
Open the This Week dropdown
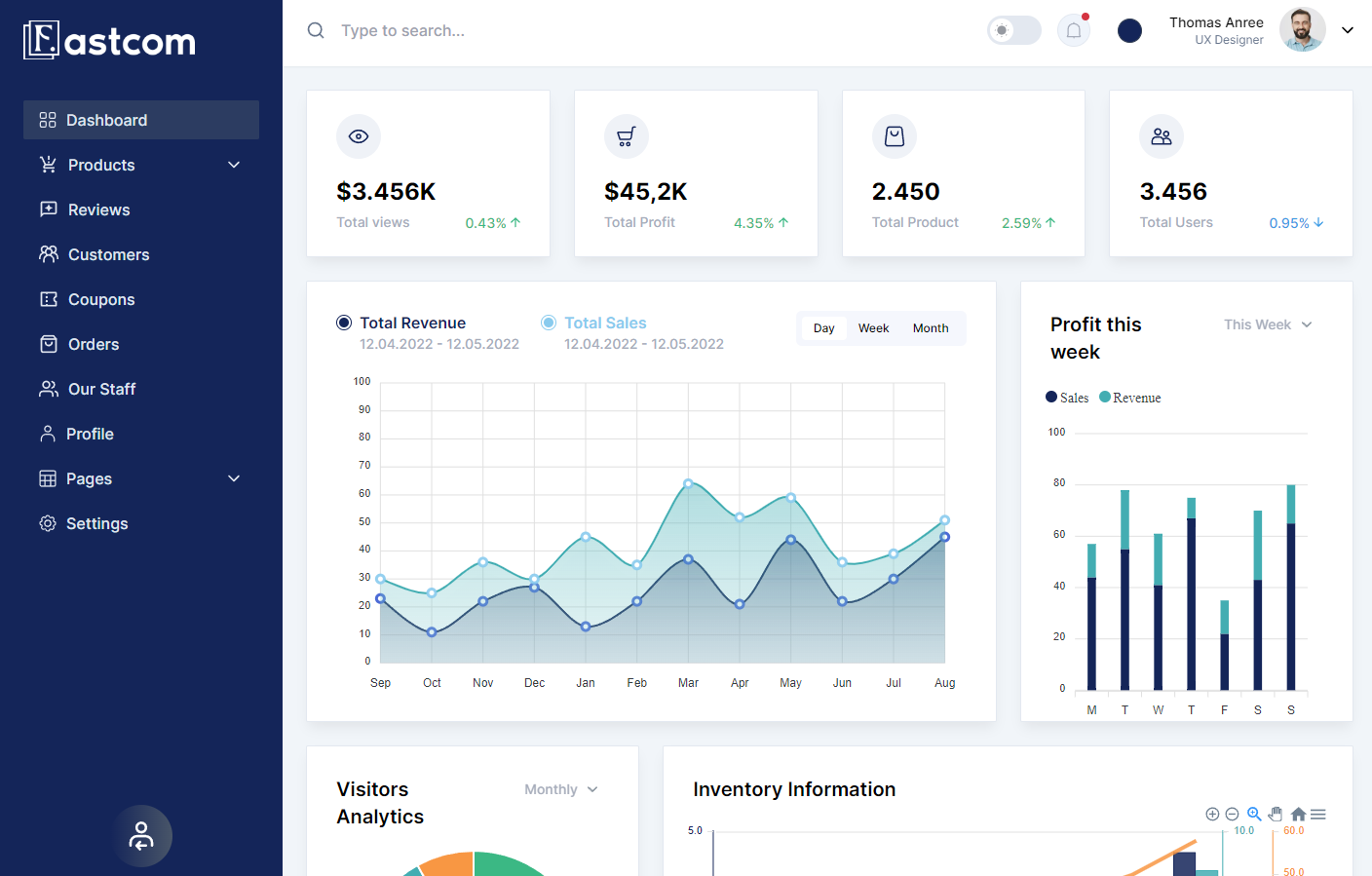click(1268, 324)
